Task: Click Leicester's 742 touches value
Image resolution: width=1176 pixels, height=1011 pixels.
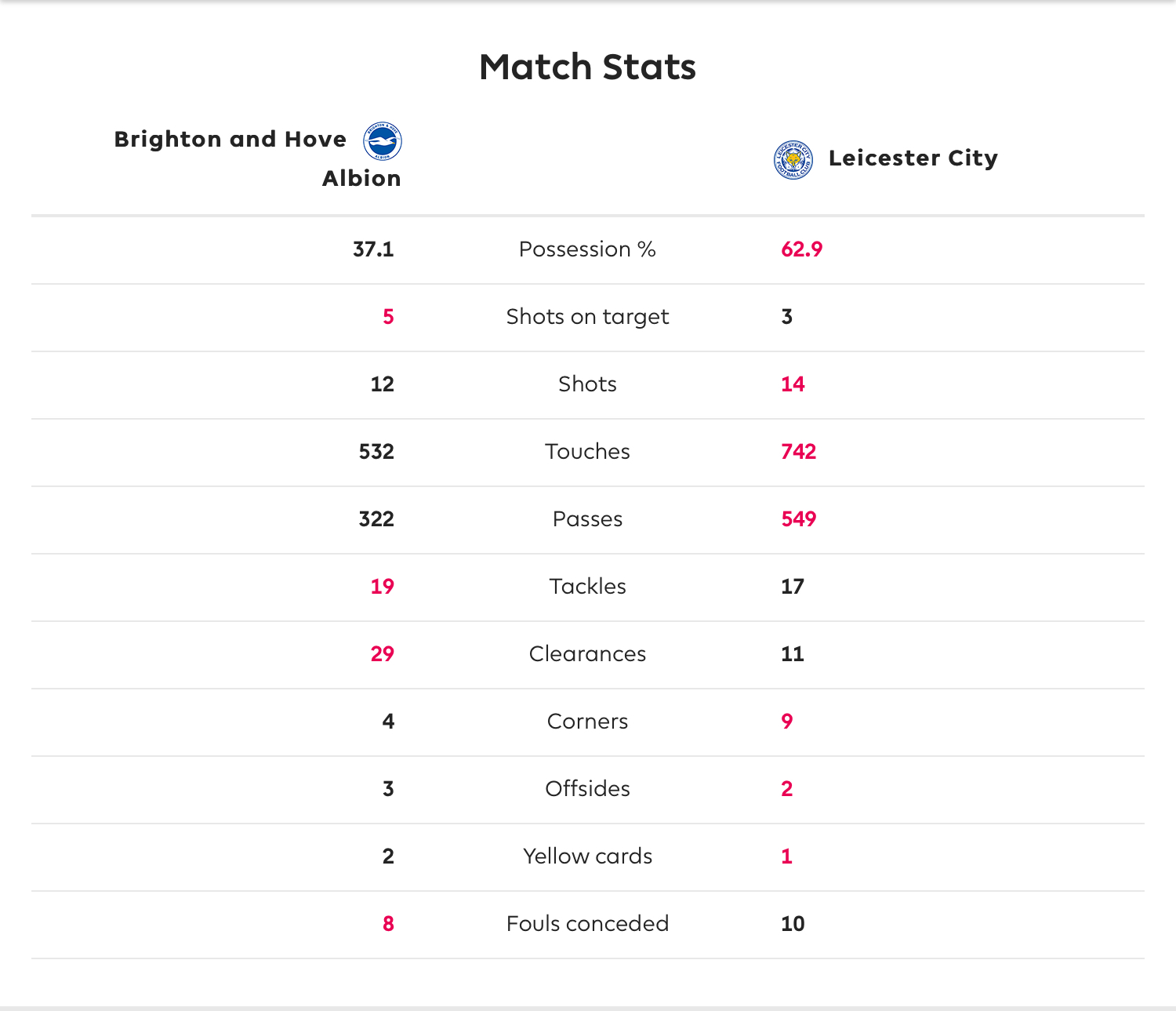Action: click(799, 452)
